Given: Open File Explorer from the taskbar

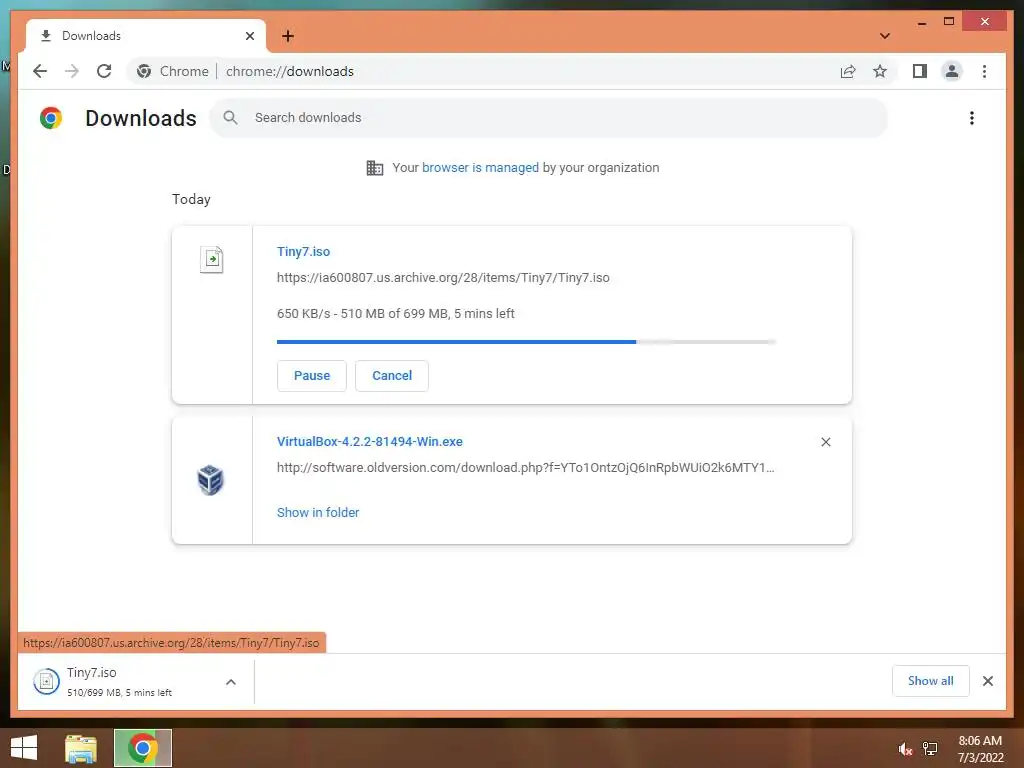Looking at the screenshot, I should [81, 748].
